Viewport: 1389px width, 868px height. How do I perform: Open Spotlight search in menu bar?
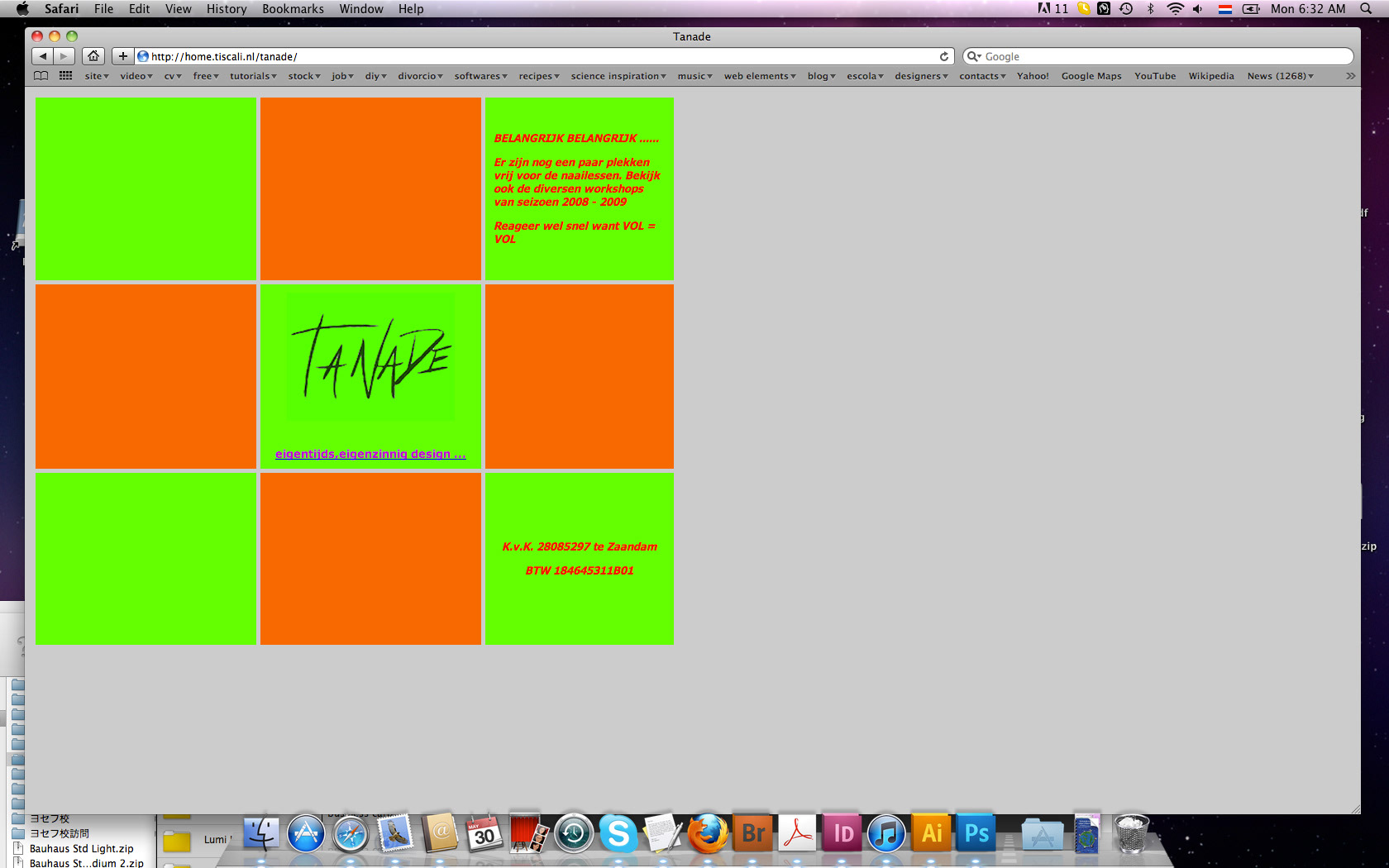[x=1366, y=8]
